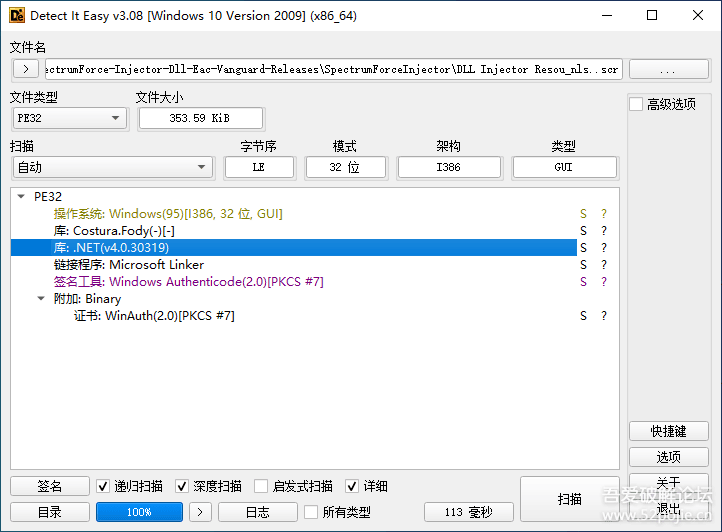
Task: Click the S button on the Microsoft Linker row
Action: (x=583, y=265)
